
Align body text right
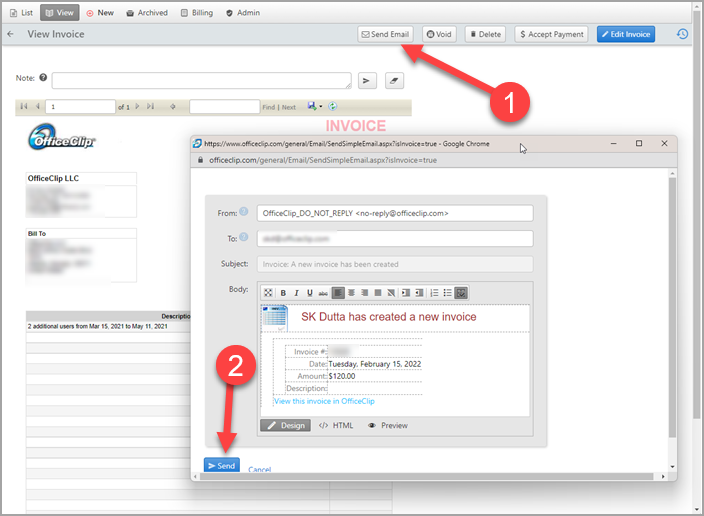[x=365, y=293]
